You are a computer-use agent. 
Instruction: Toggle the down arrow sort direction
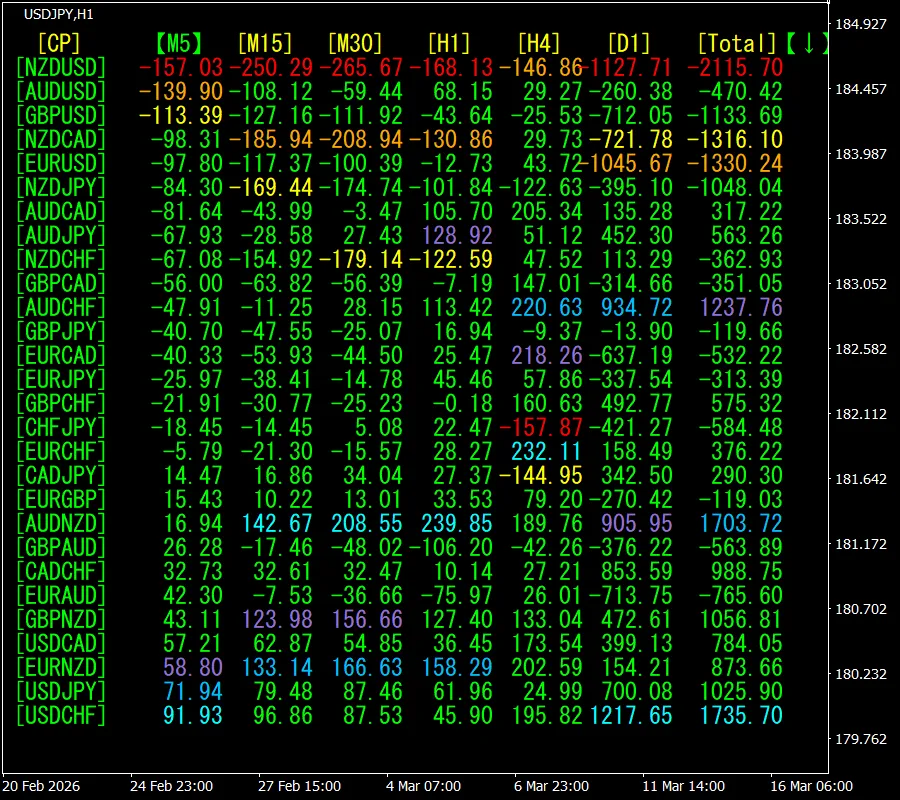coord(807,43)
